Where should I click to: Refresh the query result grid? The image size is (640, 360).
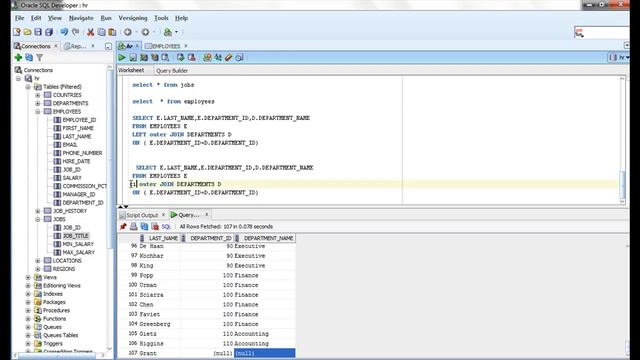pyautogui.click(x=144, y=226)
